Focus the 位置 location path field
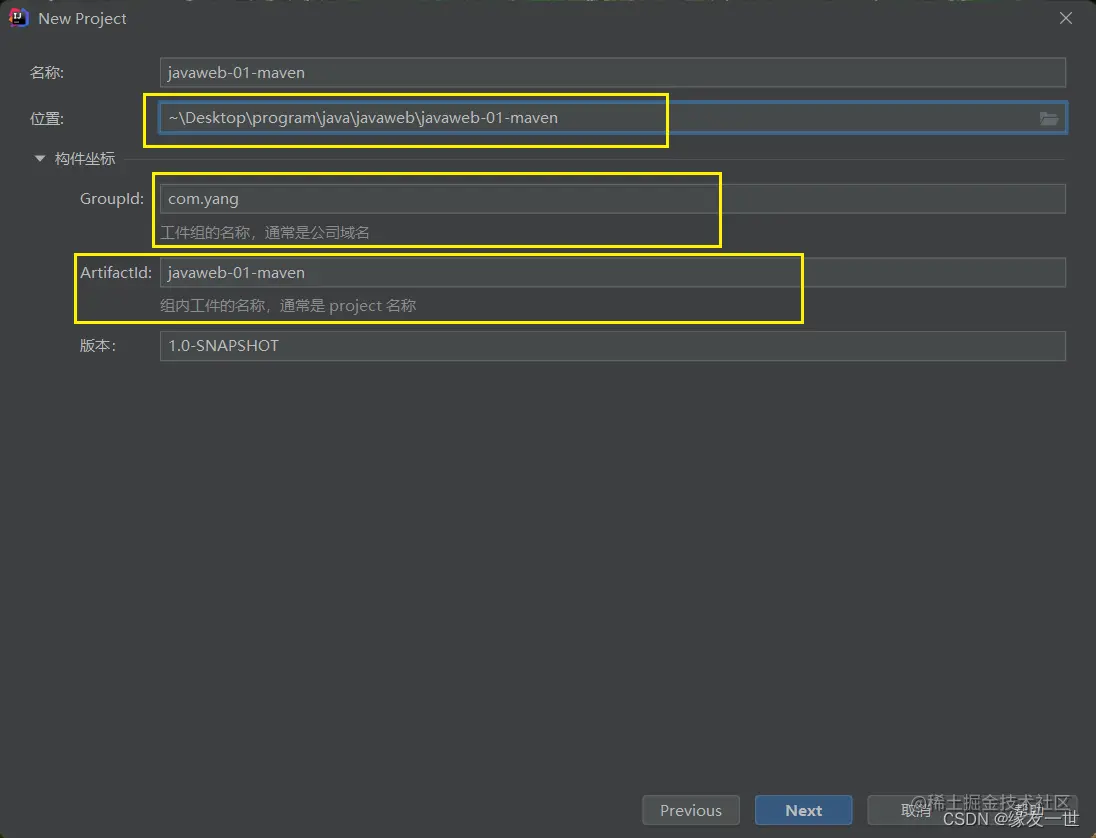1096x838 pixels. tap(612, 118)
